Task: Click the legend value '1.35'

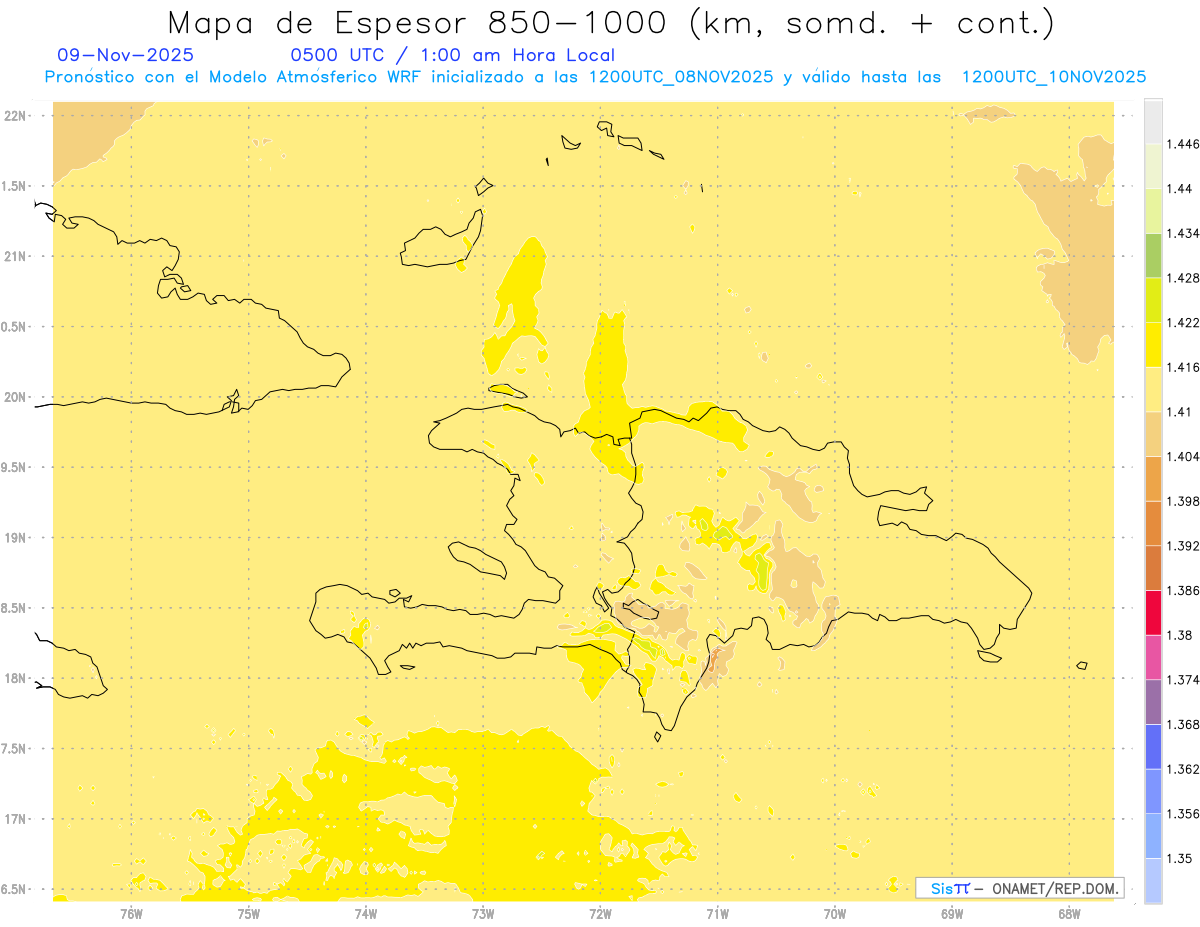Action: pyautogui.click(x=1179, y=858)
